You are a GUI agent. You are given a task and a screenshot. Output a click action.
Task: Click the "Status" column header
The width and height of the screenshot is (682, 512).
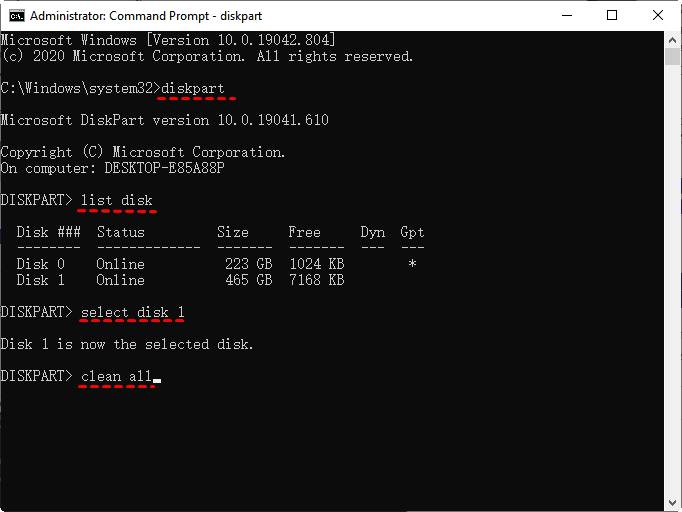(121, 232)
